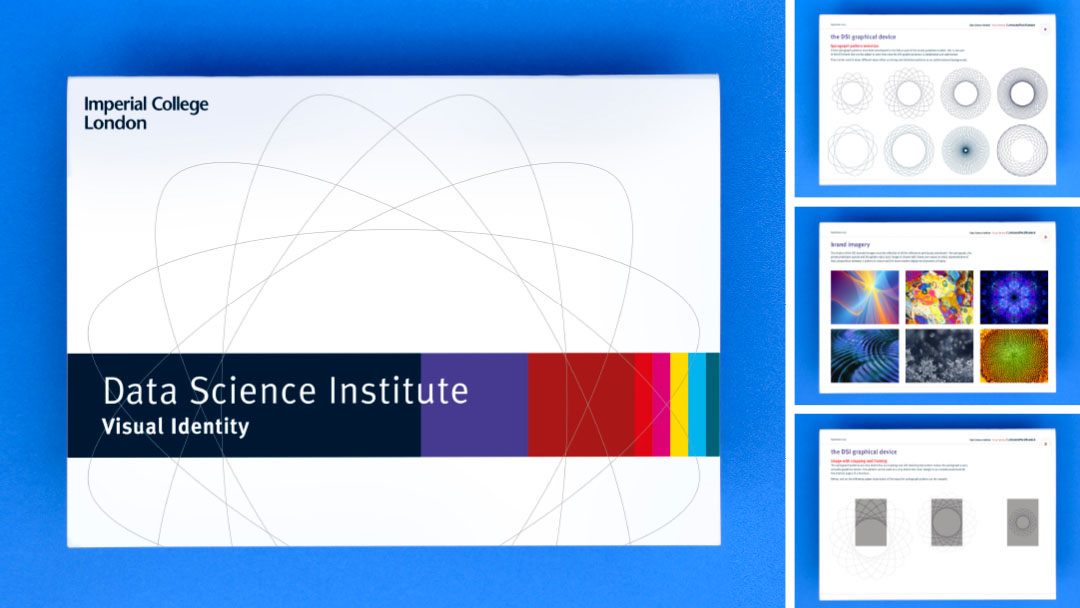Pick the magenta stripe
Image resolution: width=1080 pixels, height=608 pixels.
(661, 405)
